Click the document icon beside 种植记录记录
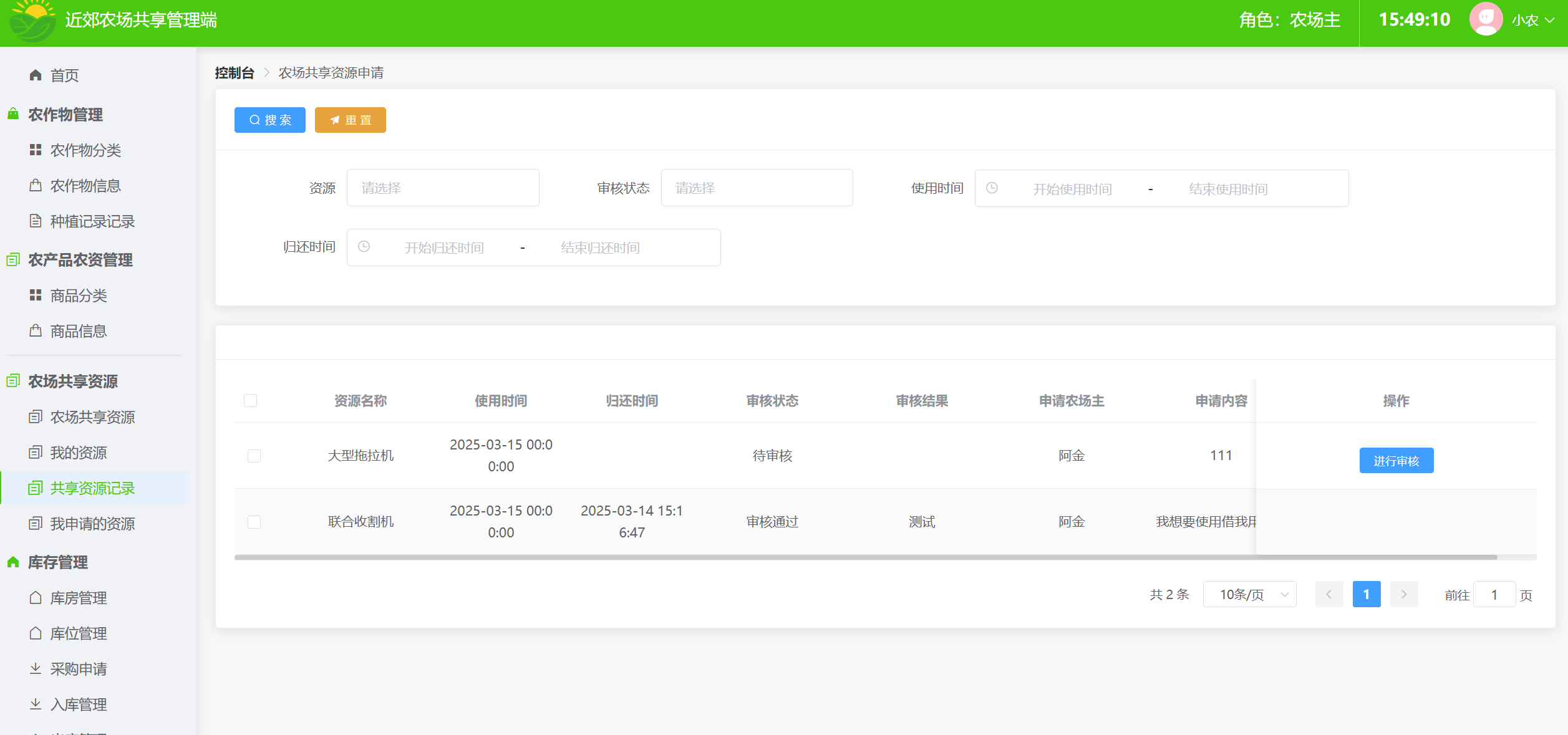The image size is (1568, 735). pos(36,221)
